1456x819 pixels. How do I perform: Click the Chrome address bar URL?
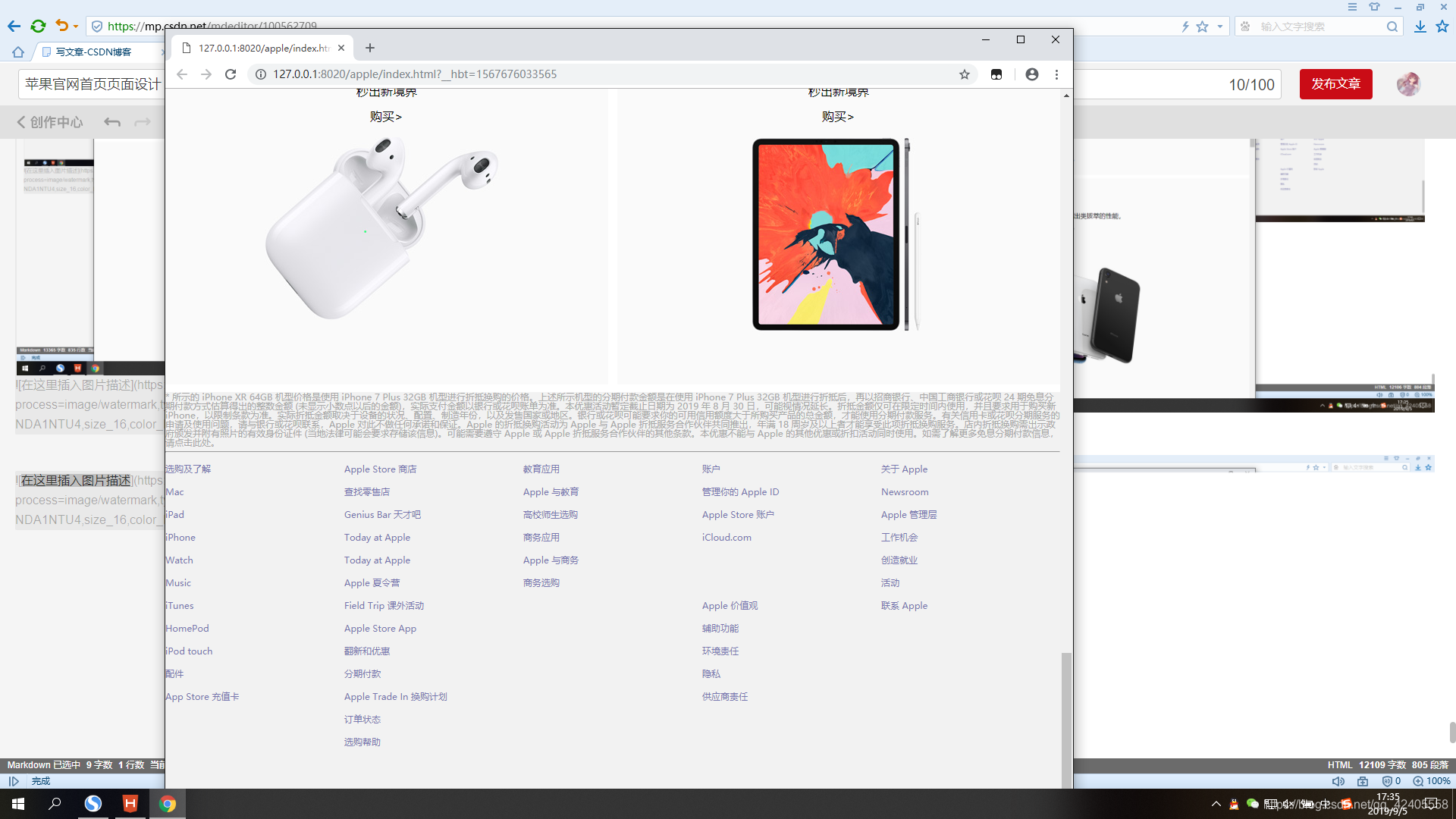[414, 74]
